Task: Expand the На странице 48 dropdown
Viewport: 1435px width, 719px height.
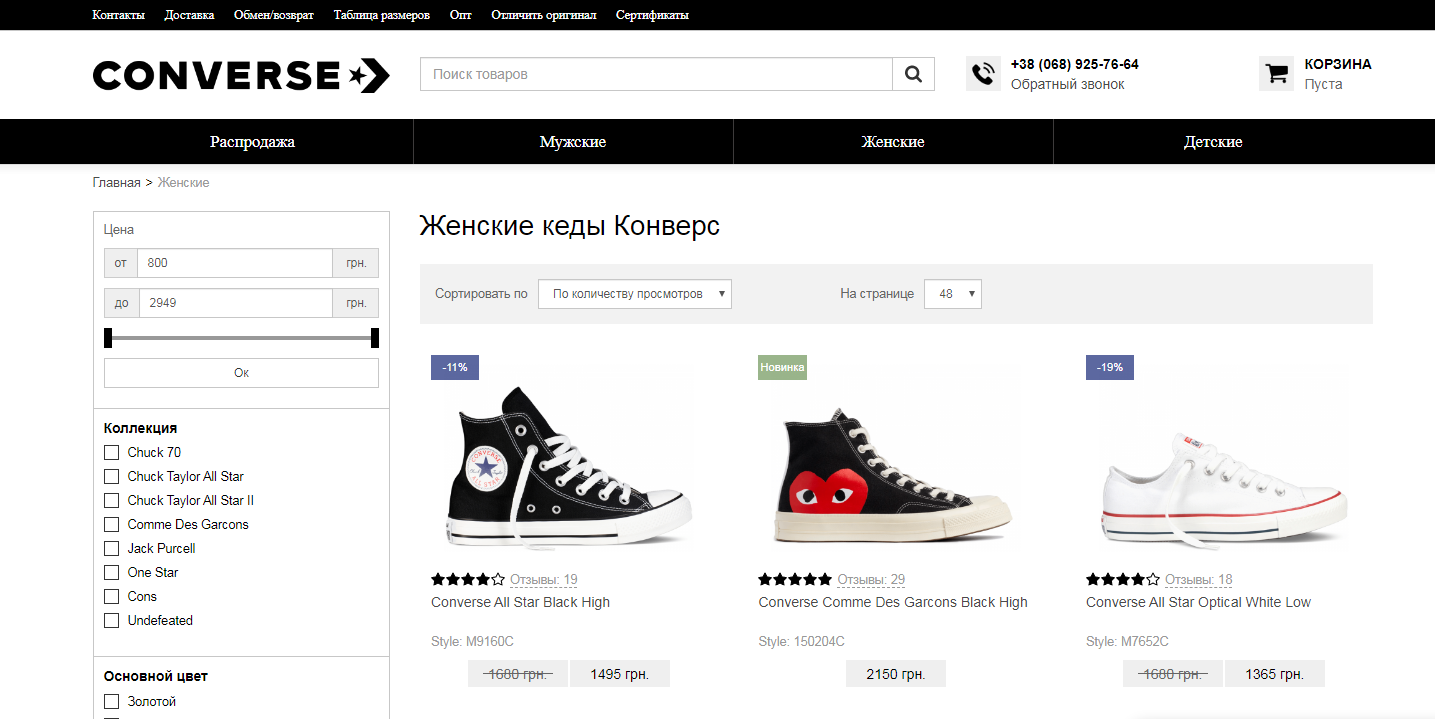Action: coord(953,294)
